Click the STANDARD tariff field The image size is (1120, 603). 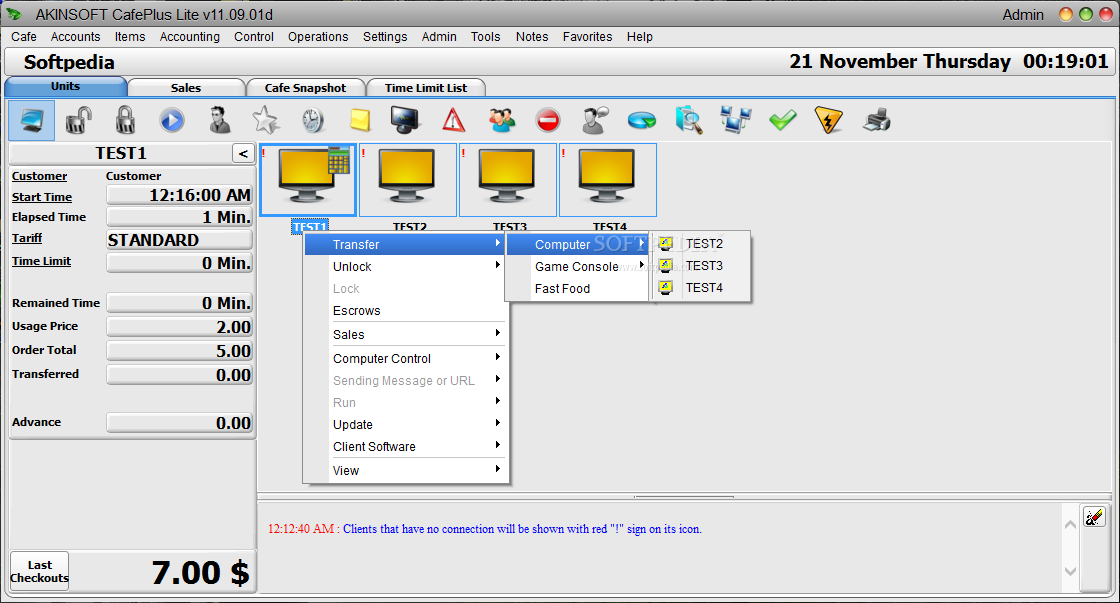tap(179, 240)
